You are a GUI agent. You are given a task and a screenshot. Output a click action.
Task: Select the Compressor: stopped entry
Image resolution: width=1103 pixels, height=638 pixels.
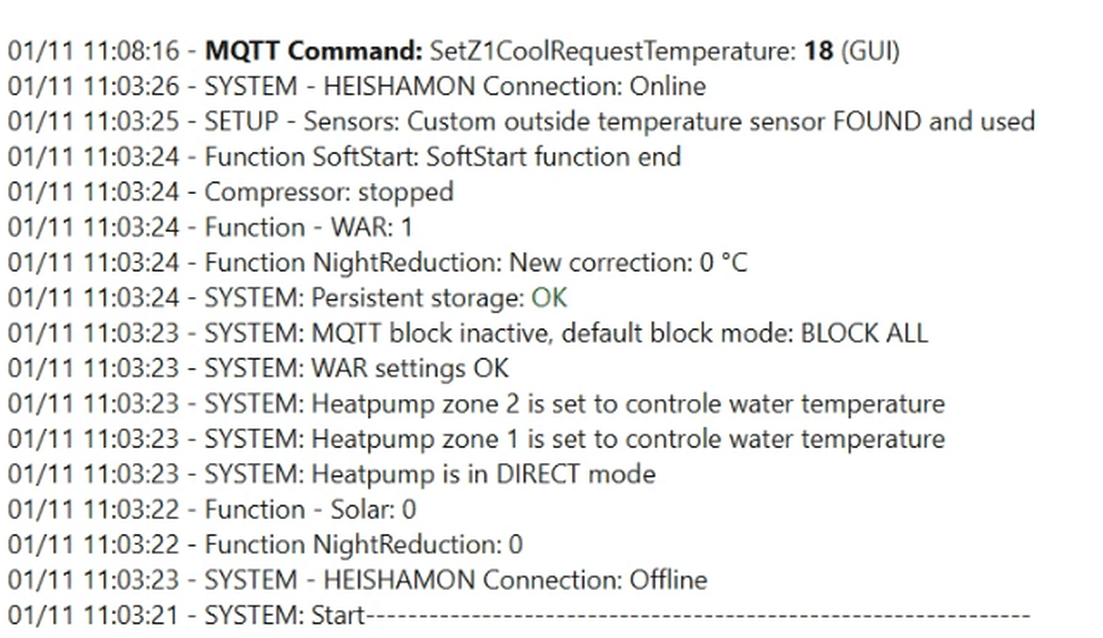(231, 192)
